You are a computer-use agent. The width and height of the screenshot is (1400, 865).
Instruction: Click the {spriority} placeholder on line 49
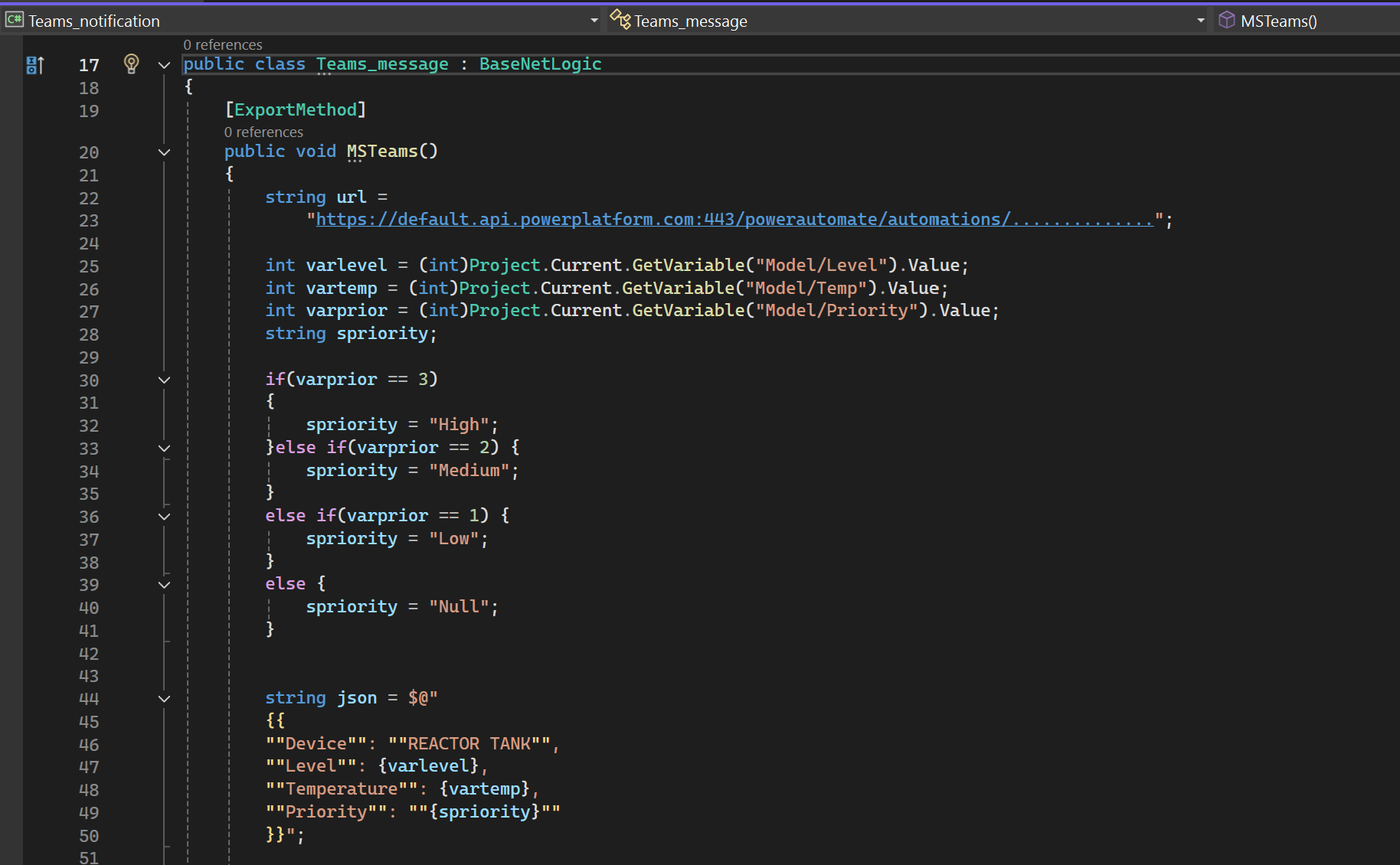(x=485, y=811)
